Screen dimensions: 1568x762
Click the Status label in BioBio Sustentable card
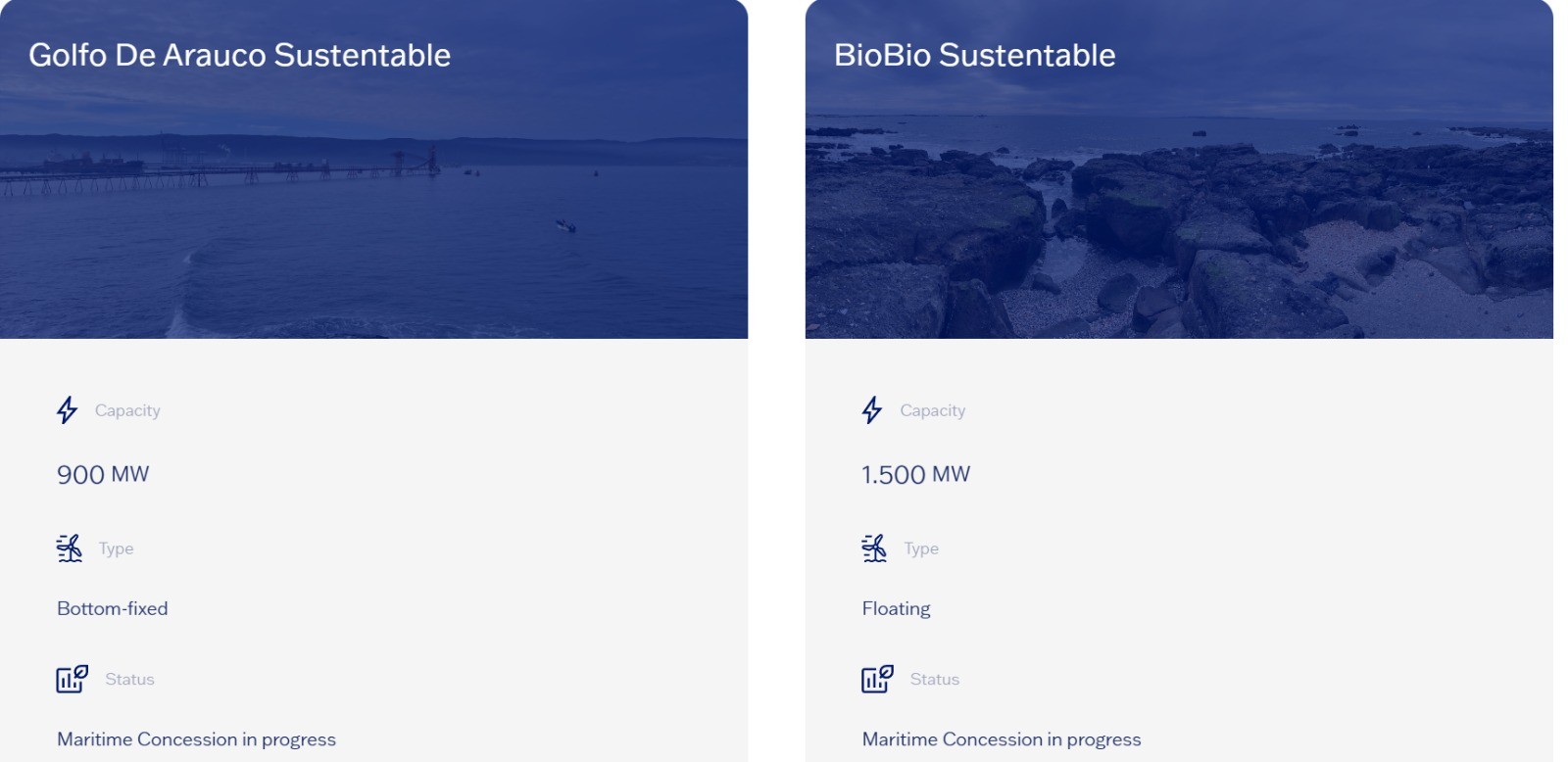935,679
